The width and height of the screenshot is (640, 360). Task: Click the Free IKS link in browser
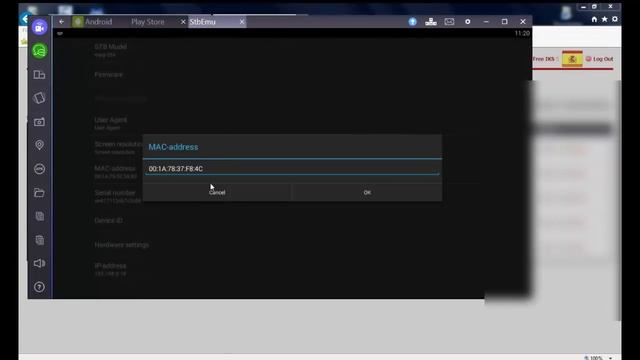tap(544, 59)
